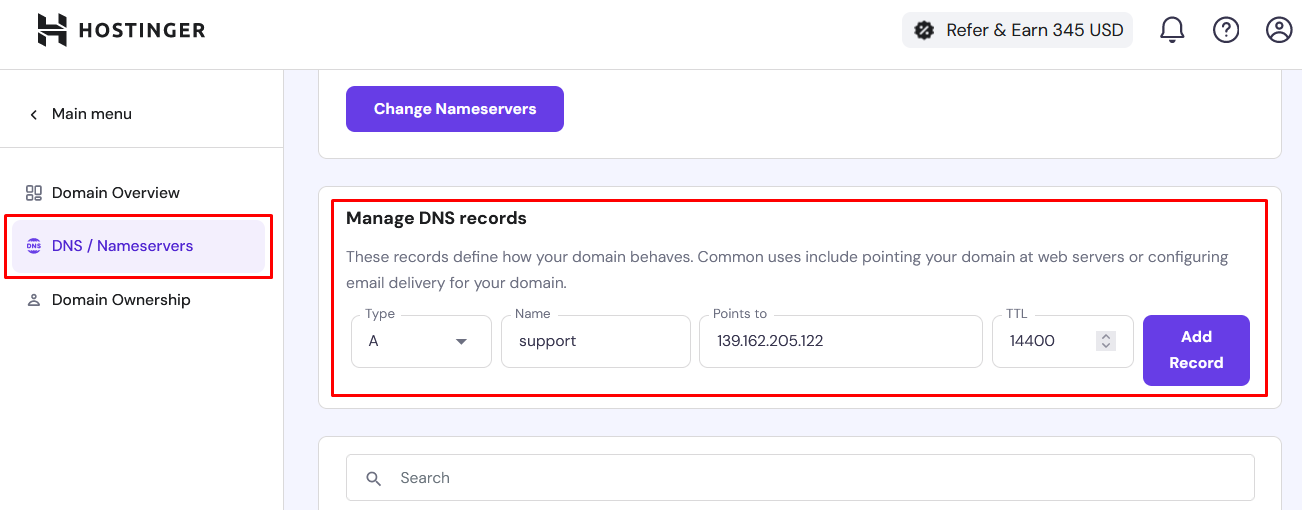
Task: Click the Refer & Earn 345 USD text
Action: point(1035,30)
